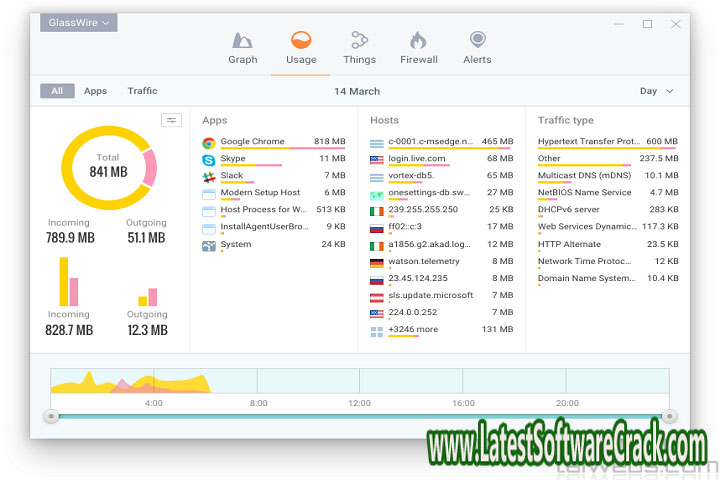
Task: Open the Alerts pin icon
Action: point(477,41)
